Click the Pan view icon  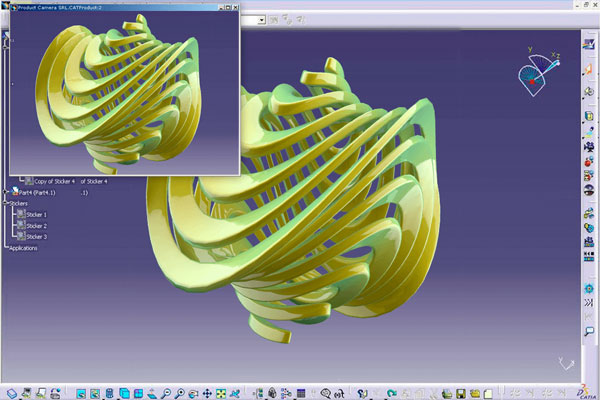pos(207,393)
